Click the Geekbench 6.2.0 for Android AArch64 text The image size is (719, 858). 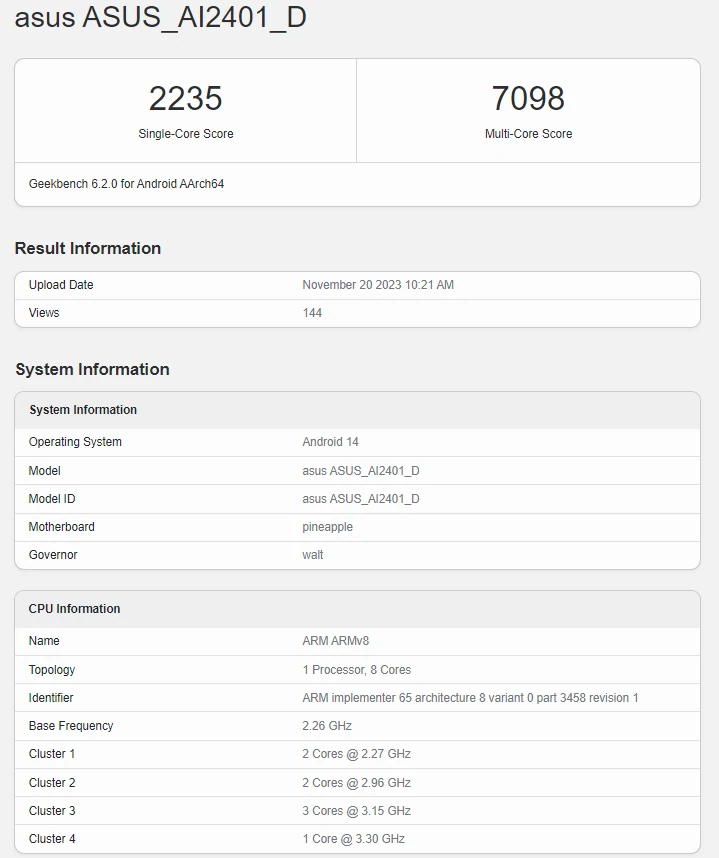pos(126,184)
